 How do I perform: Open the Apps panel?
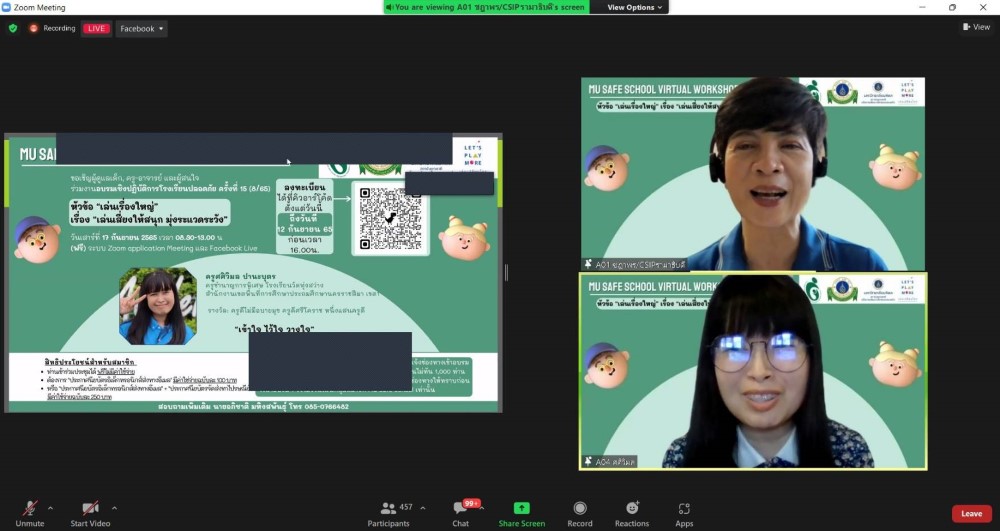click(x=684, y=508)
